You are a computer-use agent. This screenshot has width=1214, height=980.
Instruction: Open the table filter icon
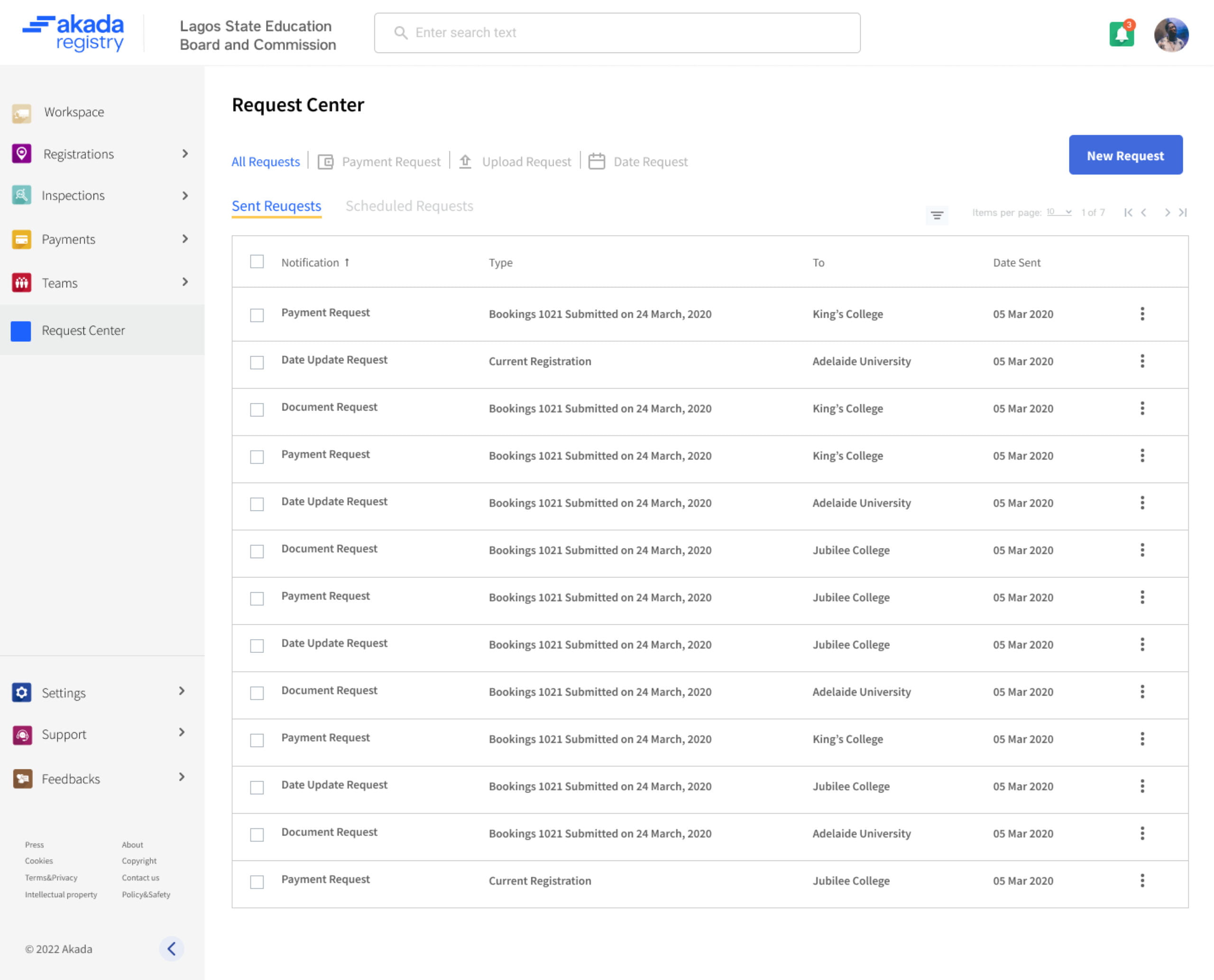click(x=937, y=216)
